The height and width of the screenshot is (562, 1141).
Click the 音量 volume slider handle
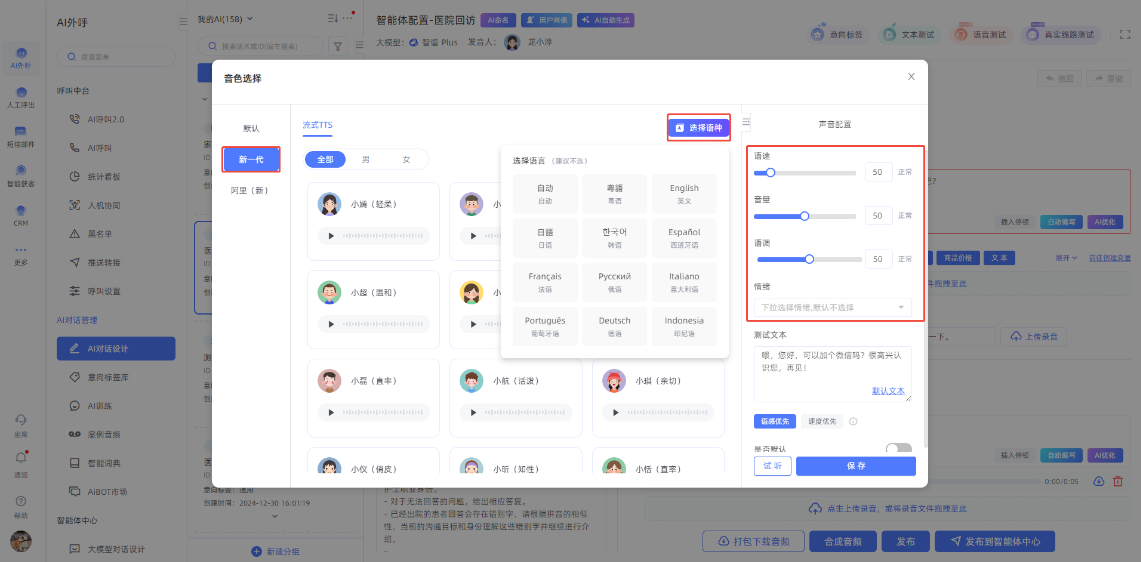(x=804, y=215)
